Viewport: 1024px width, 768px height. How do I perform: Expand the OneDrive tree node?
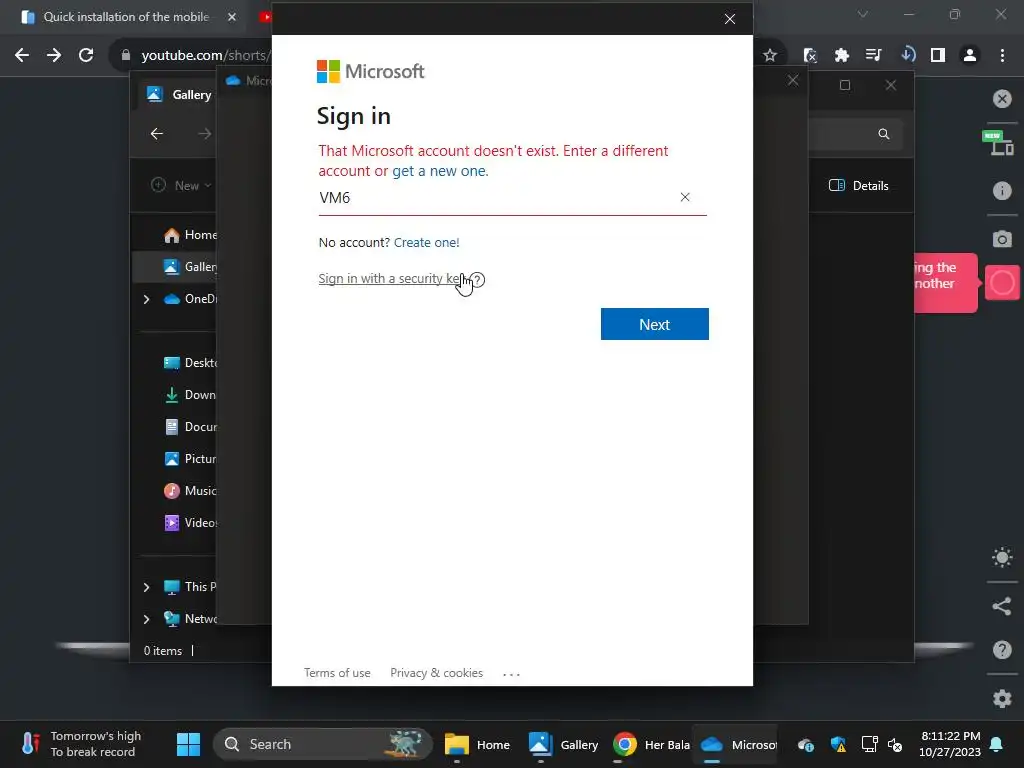coord(146,299)
